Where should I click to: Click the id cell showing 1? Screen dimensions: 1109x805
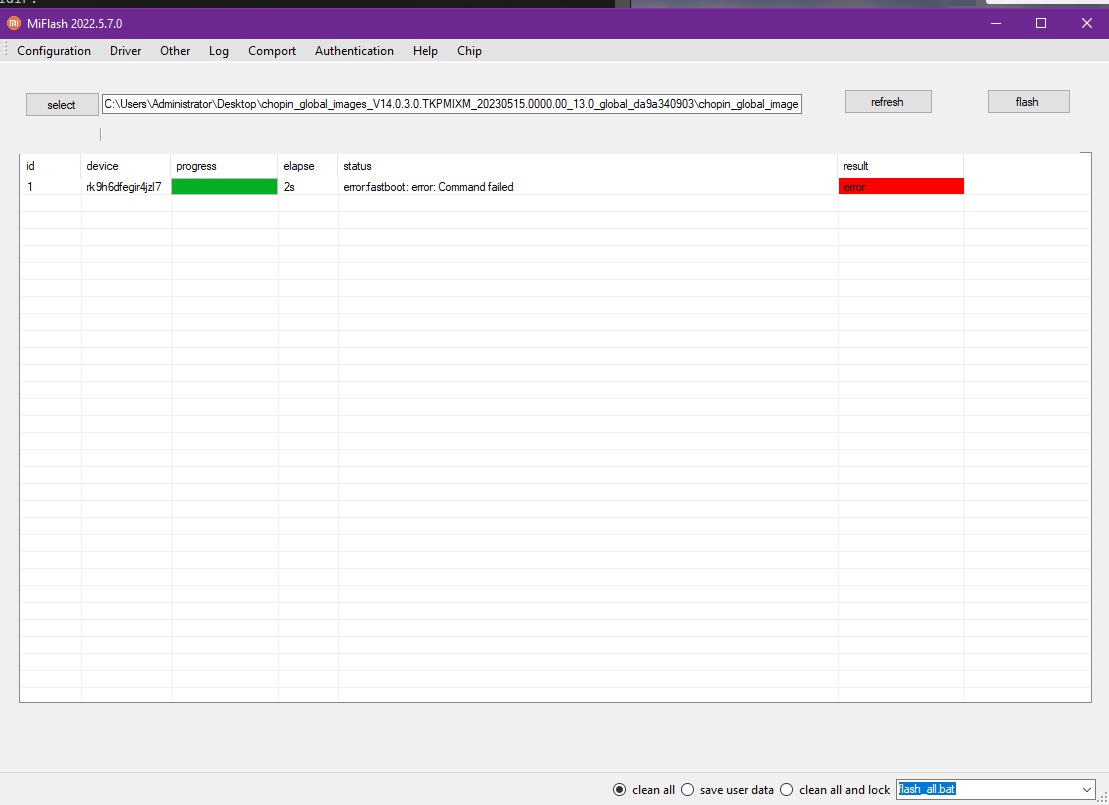pyautogui.click(x=30, y=187)
